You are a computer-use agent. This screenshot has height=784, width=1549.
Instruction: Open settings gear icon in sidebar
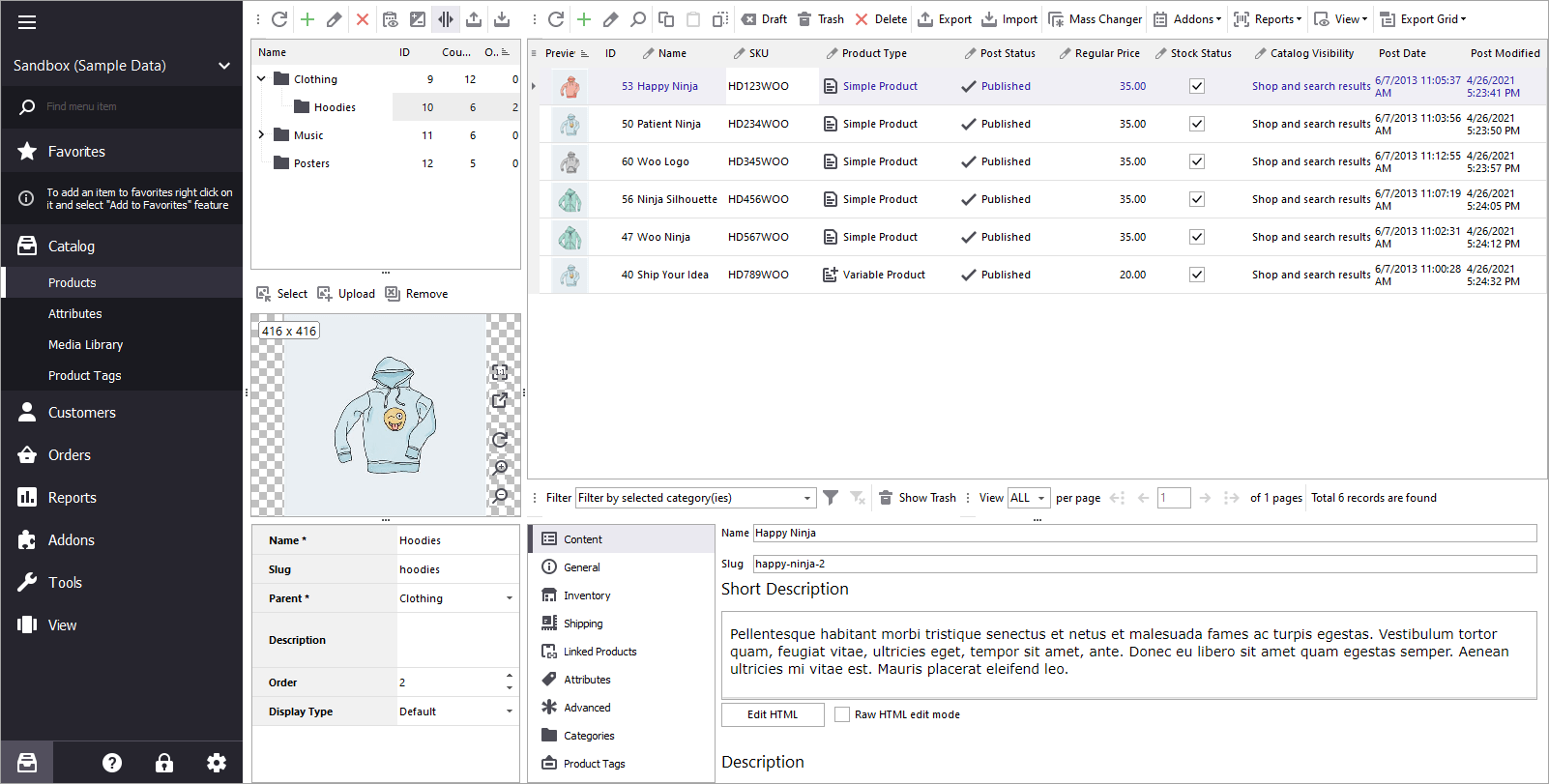pyautogui.click(x=217, y=763)
